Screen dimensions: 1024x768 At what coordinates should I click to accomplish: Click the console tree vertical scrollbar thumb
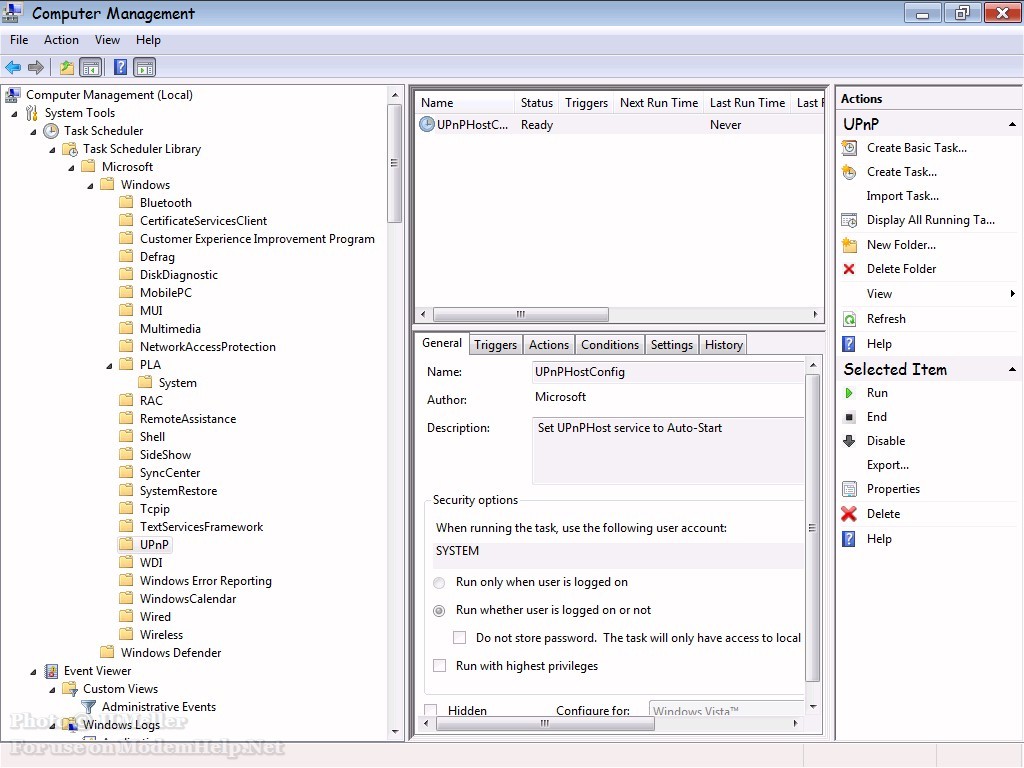coord(394,163)
